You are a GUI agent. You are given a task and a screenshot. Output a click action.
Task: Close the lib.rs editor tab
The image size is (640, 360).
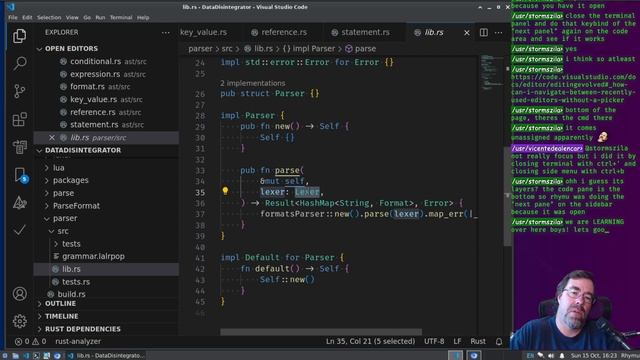point(467,33)
